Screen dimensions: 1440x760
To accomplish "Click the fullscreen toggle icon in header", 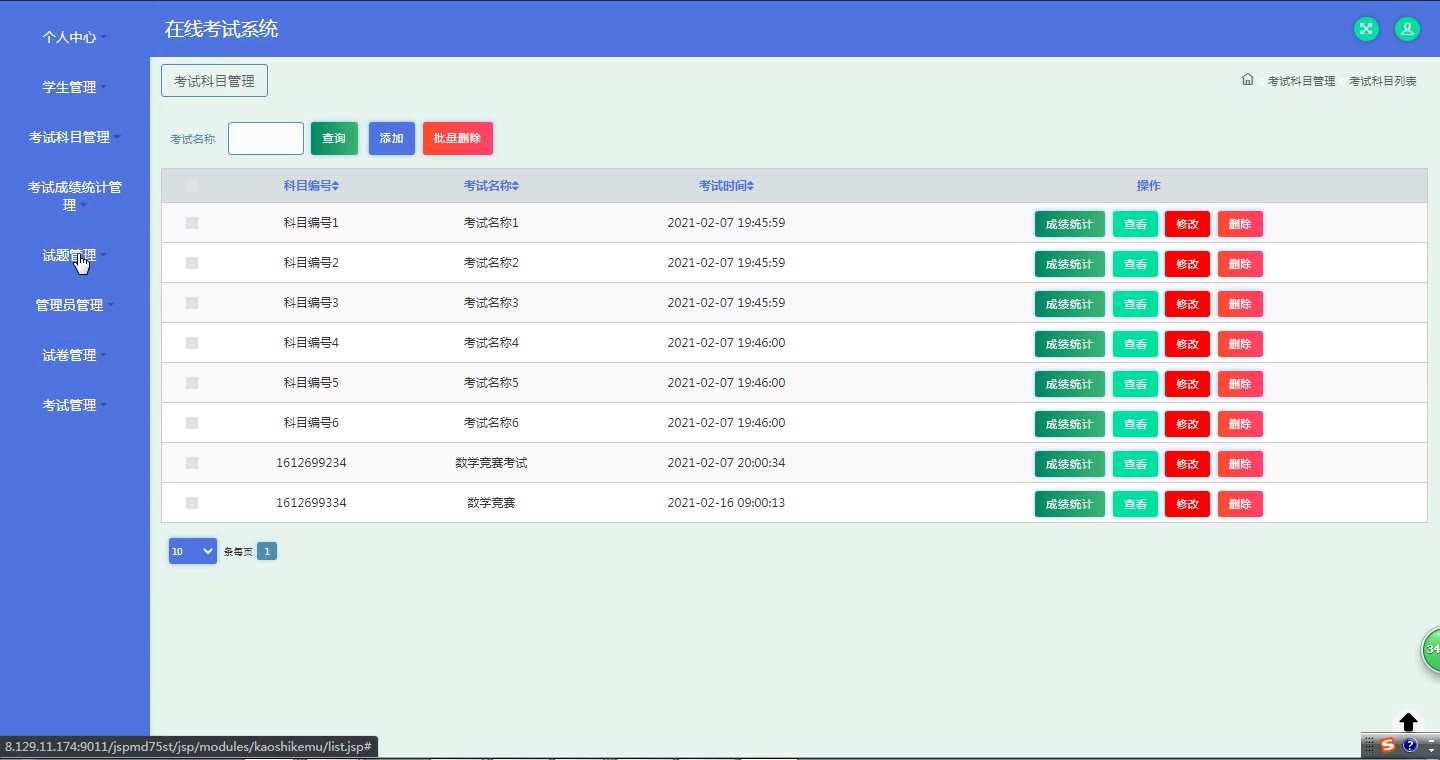I will point(1366,29).
